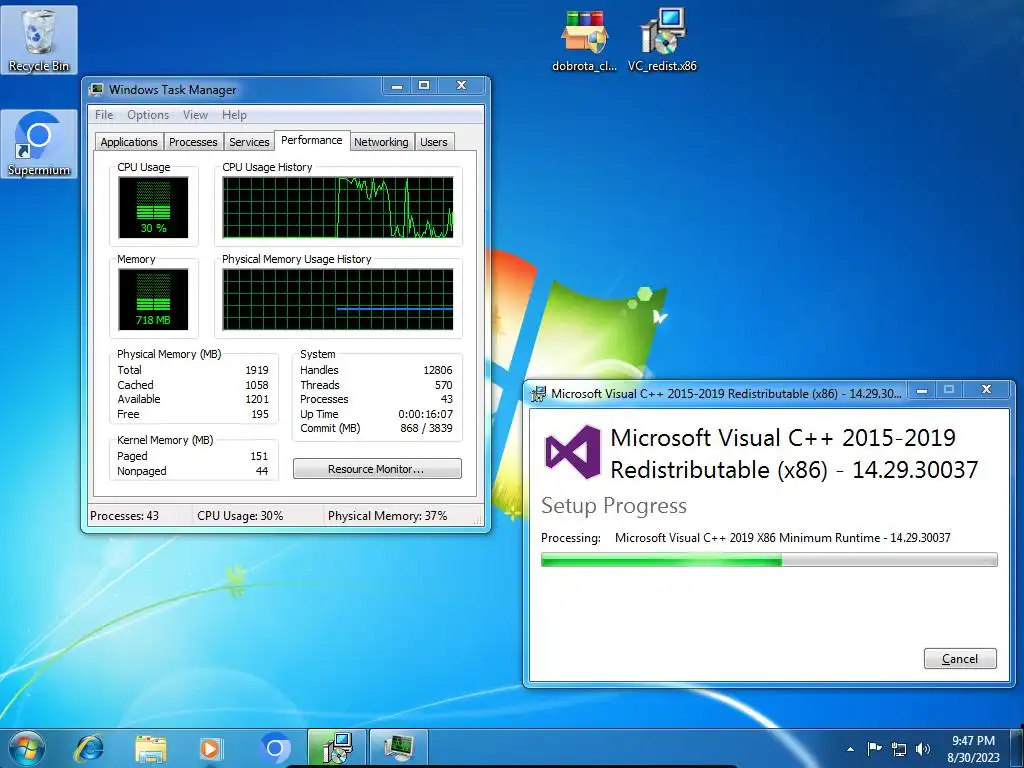Open the volume speaker tray icon
The height and width of the screenshot is (768, 1024).
923,748
